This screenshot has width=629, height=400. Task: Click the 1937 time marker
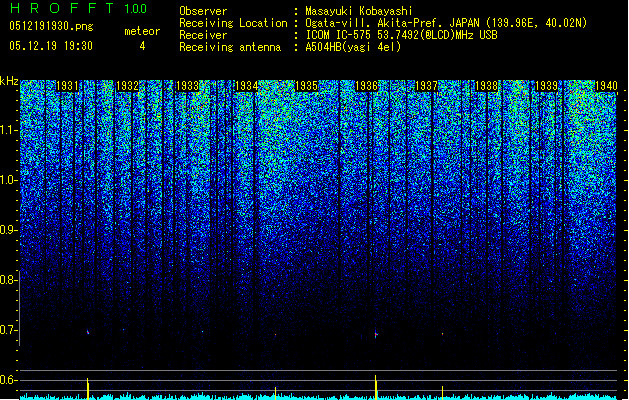426,86
